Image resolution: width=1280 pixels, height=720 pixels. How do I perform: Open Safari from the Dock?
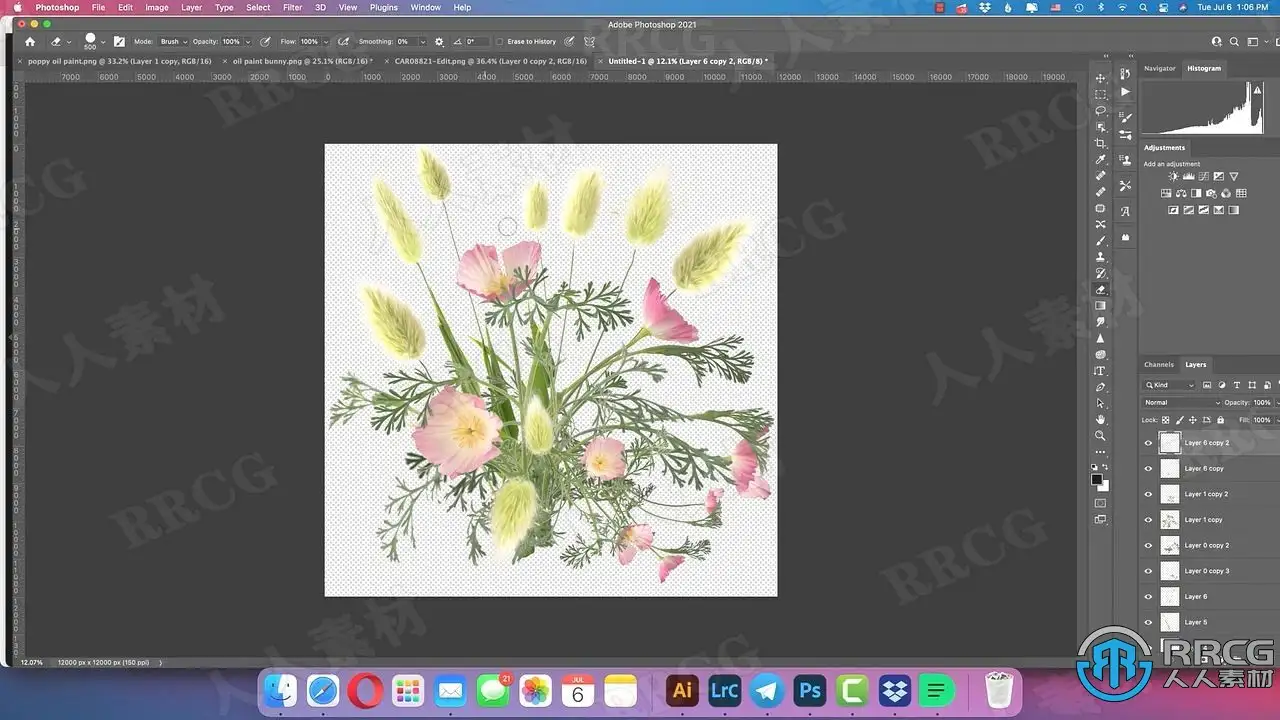(x=323, y=690)
